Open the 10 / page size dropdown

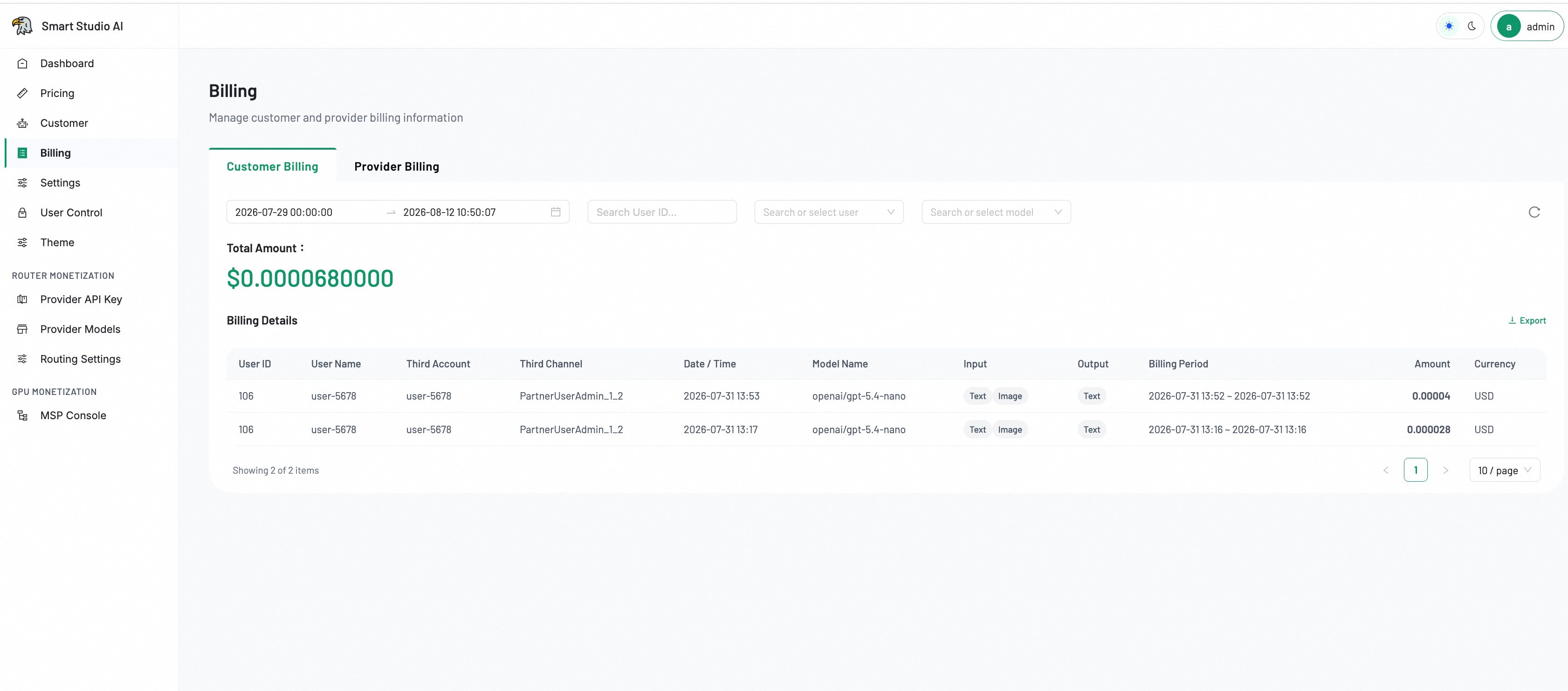pos(1505,470)
